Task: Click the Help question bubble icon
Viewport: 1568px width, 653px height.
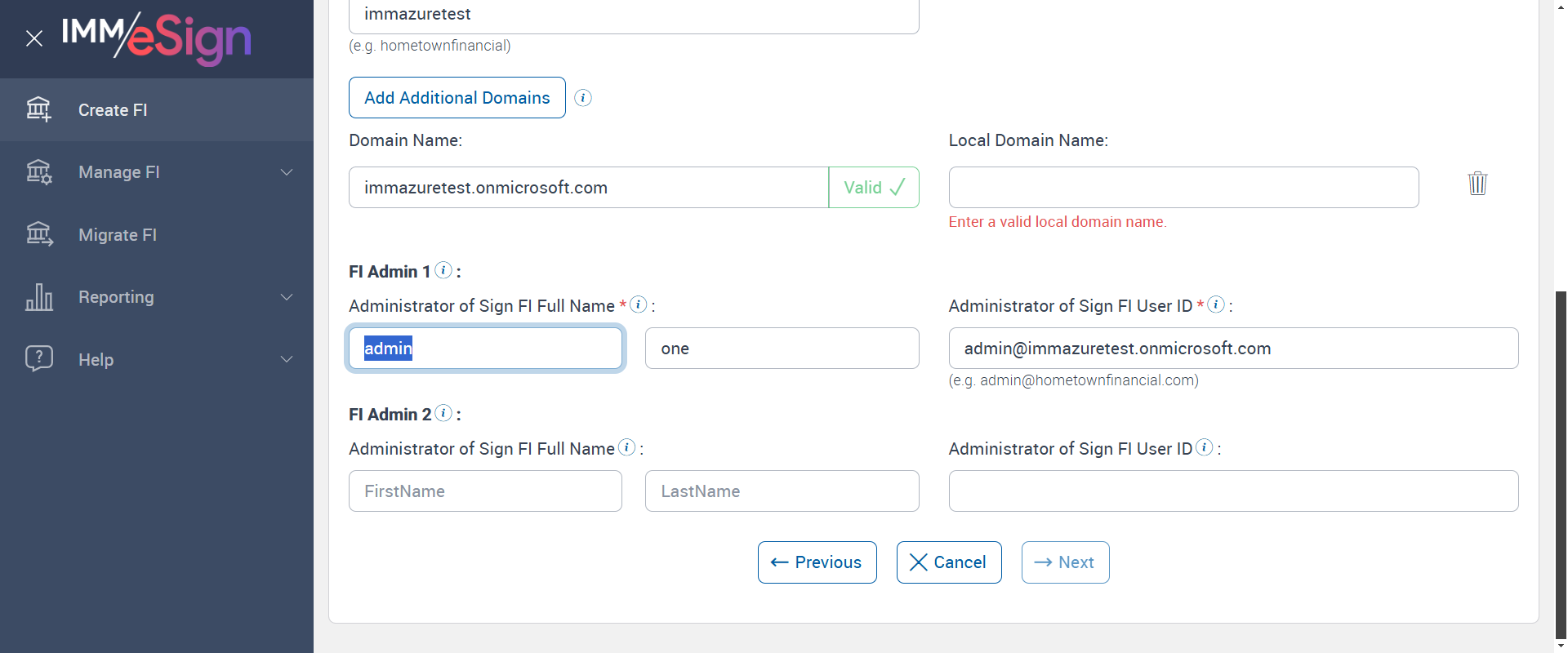Action: click(38, 359)
